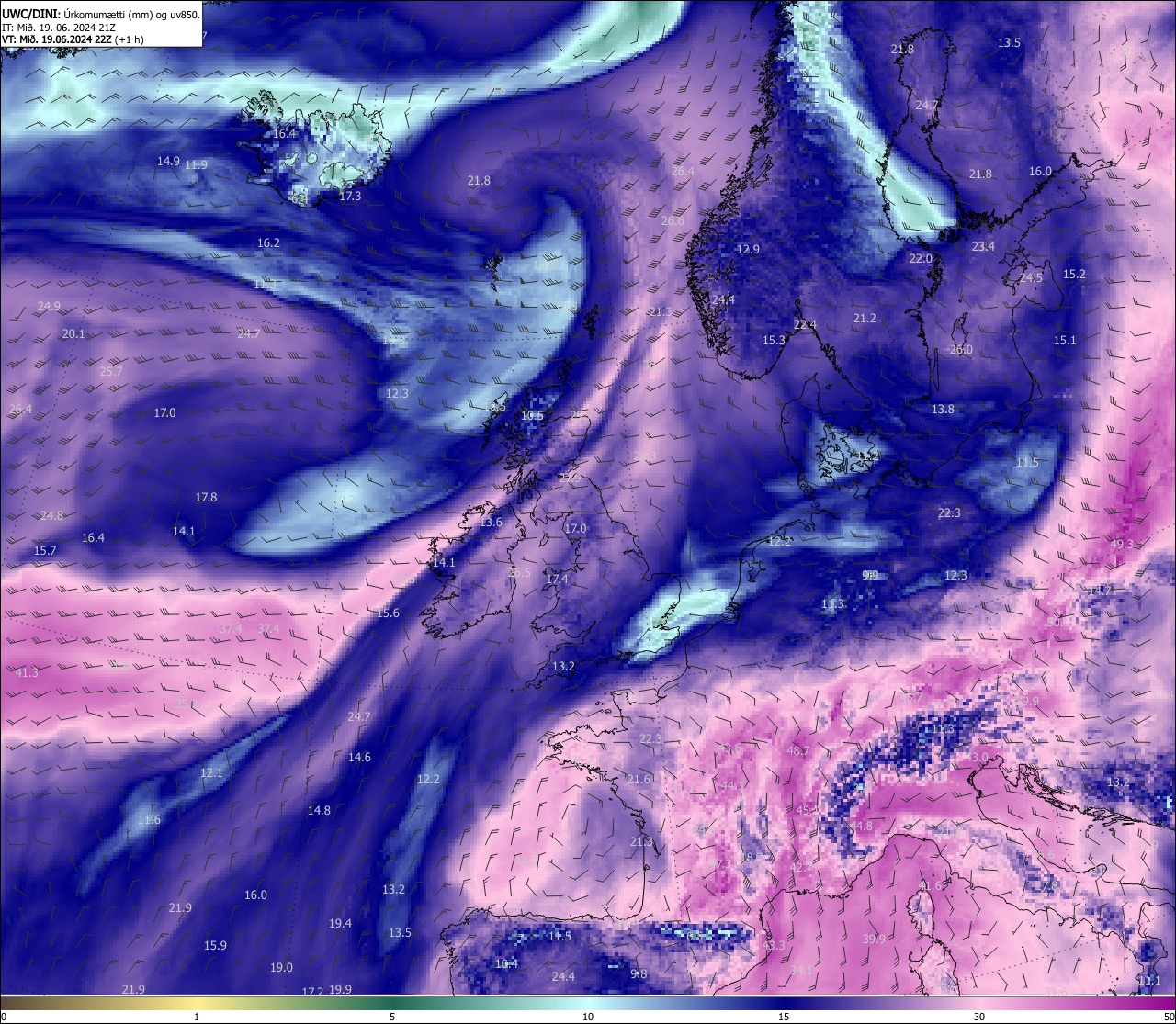Click the 15 tick on the color scale
The image size is (1176, 1024).
(784, 1017)
